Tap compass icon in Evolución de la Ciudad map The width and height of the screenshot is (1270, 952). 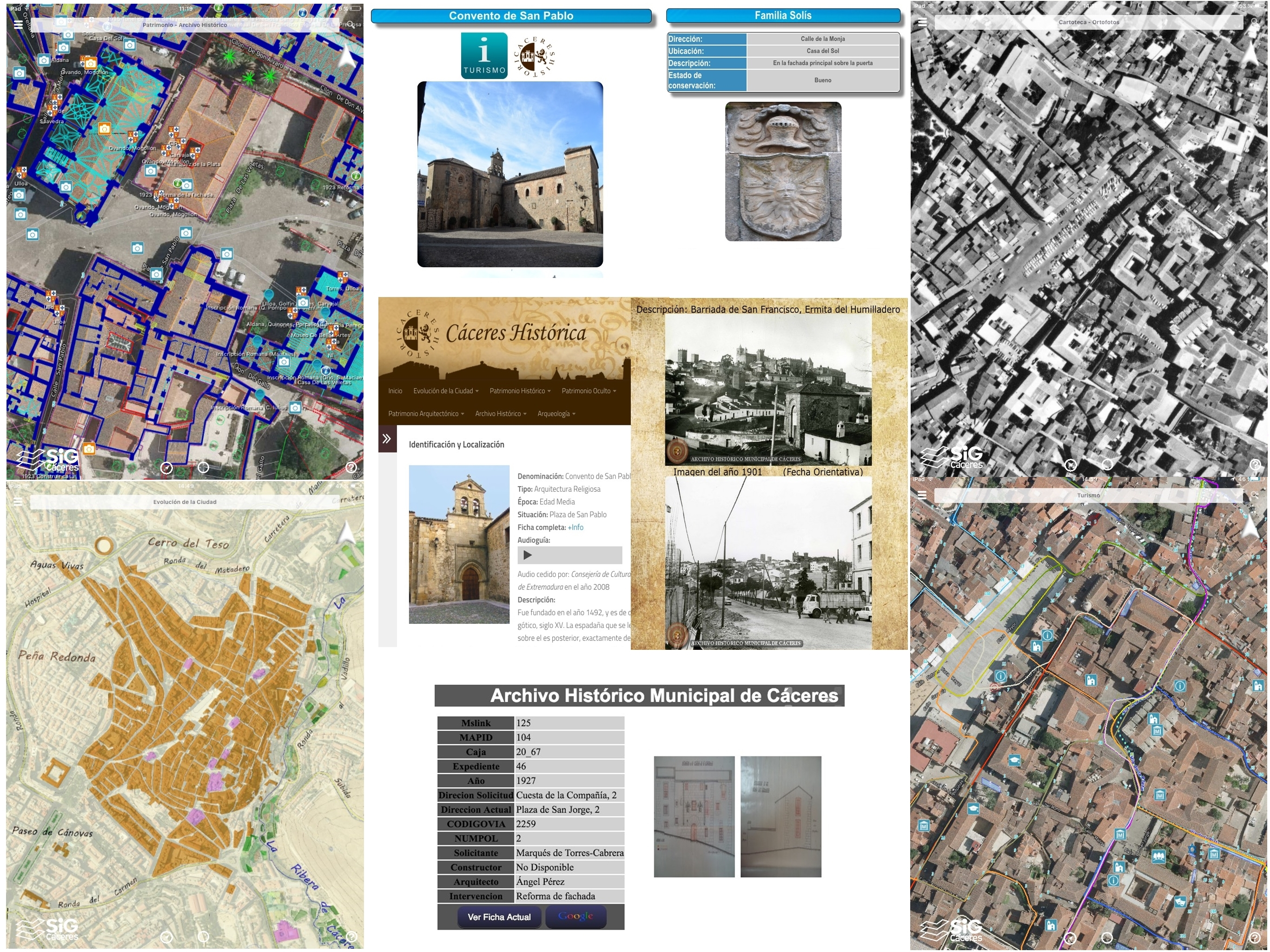166,937
